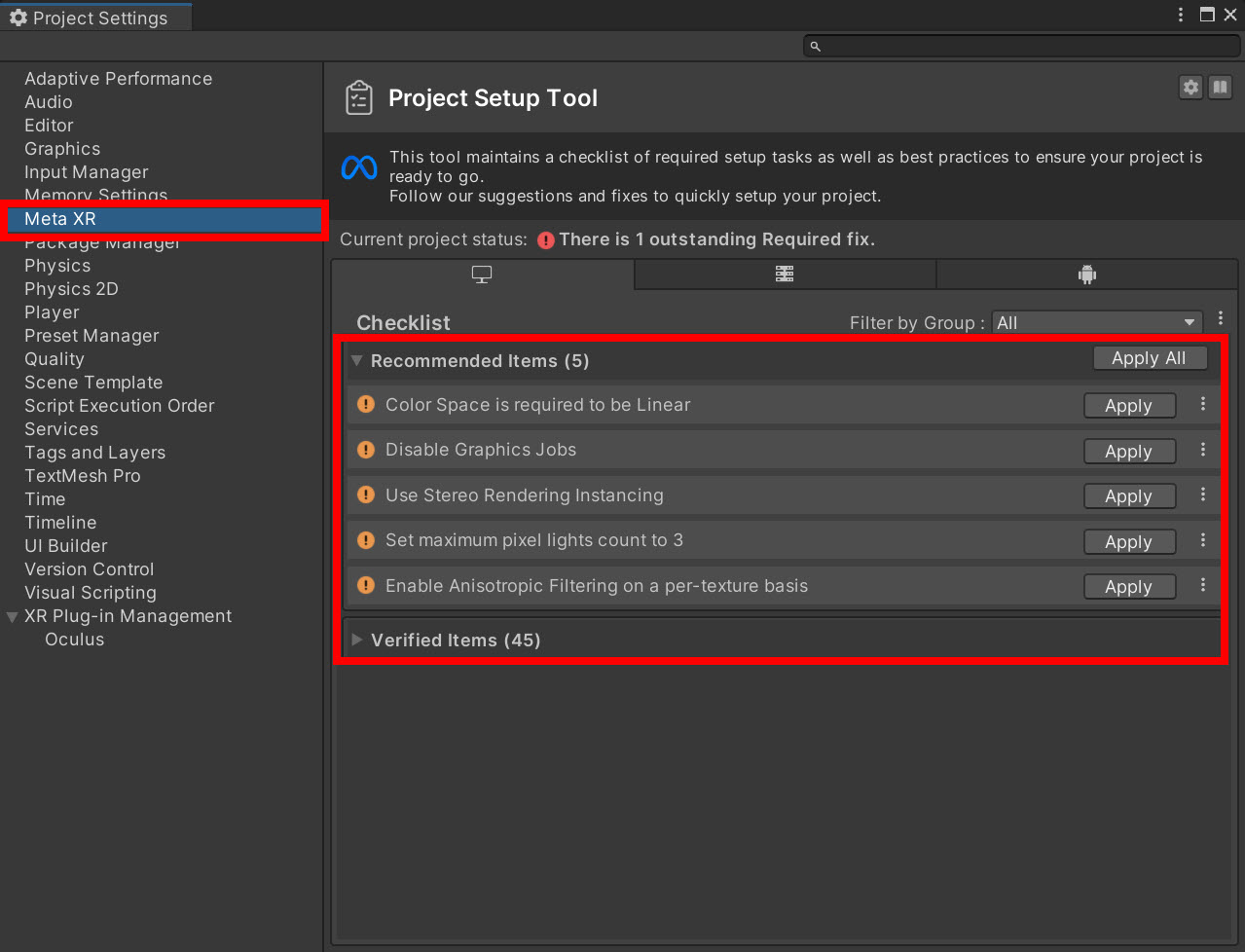Screen dimensions: 1245x952
Task: Switch to the Android platform tab
Action: coord(1087,275)
